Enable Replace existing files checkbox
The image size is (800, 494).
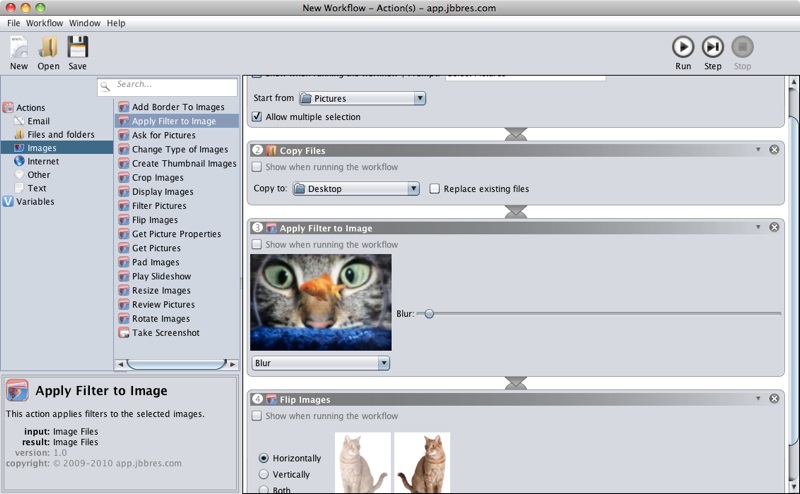(x=435, y=188)
